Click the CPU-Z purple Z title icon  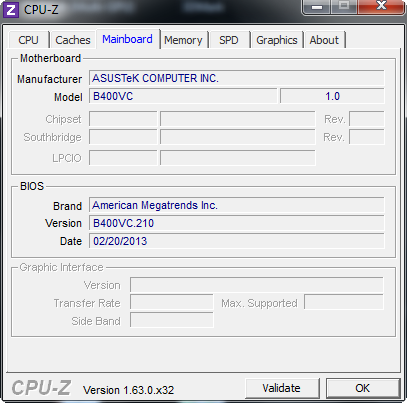(11, 10)
